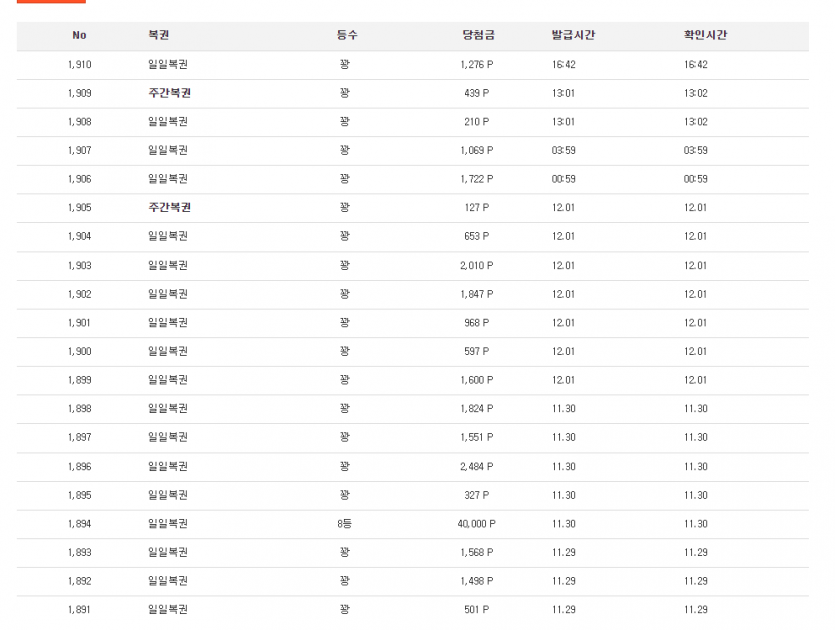Click the 2,010 P prize amount
Image resolution: width=835 pixels, height=630 pixels.
tap(477, 265)
